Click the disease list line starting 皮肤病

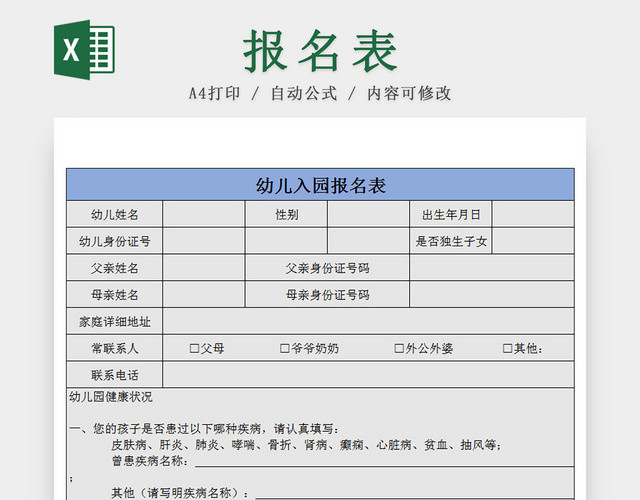coord(307,445)
